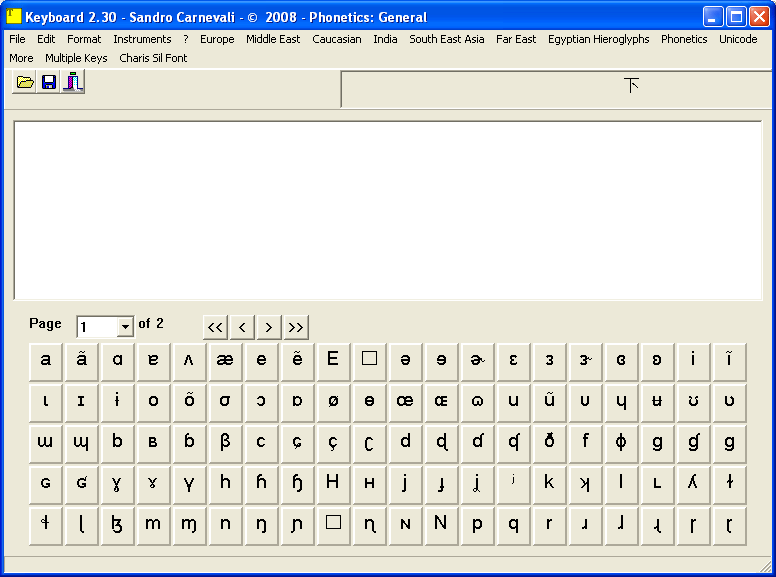
Task: Insert the plain b key
Action: tap(117, 444)
